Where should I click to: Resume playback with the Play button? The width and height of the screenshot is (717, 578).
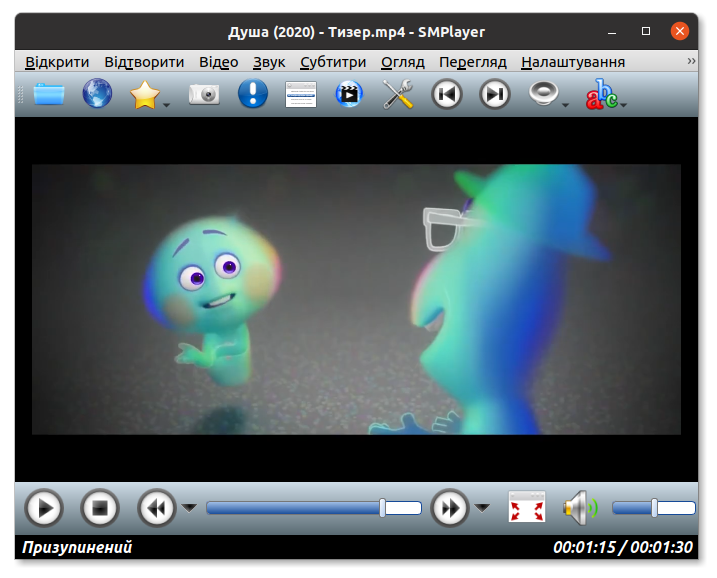click(x=44, y=508)
